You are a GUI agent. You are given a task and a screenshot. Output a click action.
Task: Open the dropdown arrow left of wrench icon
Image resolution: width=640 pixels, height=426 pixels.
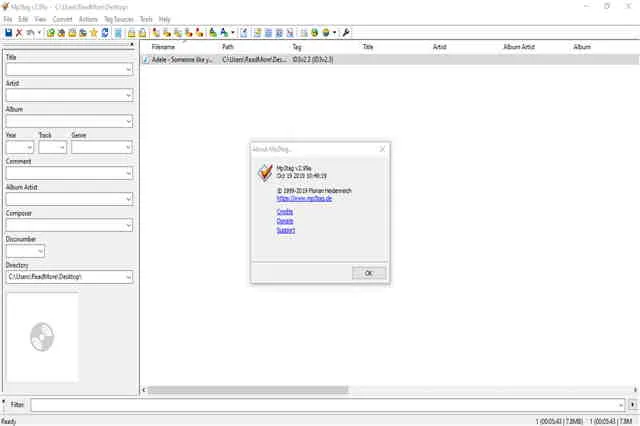[x=335, y=33]
